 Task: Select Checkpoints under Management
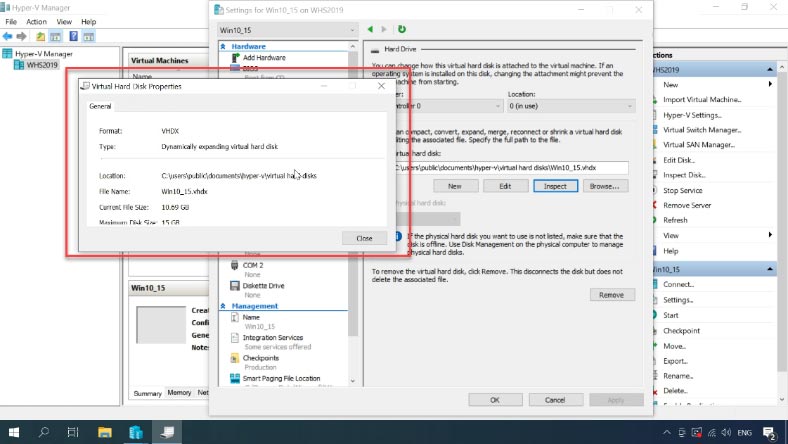pyautogui.click(x=260, y=358)
